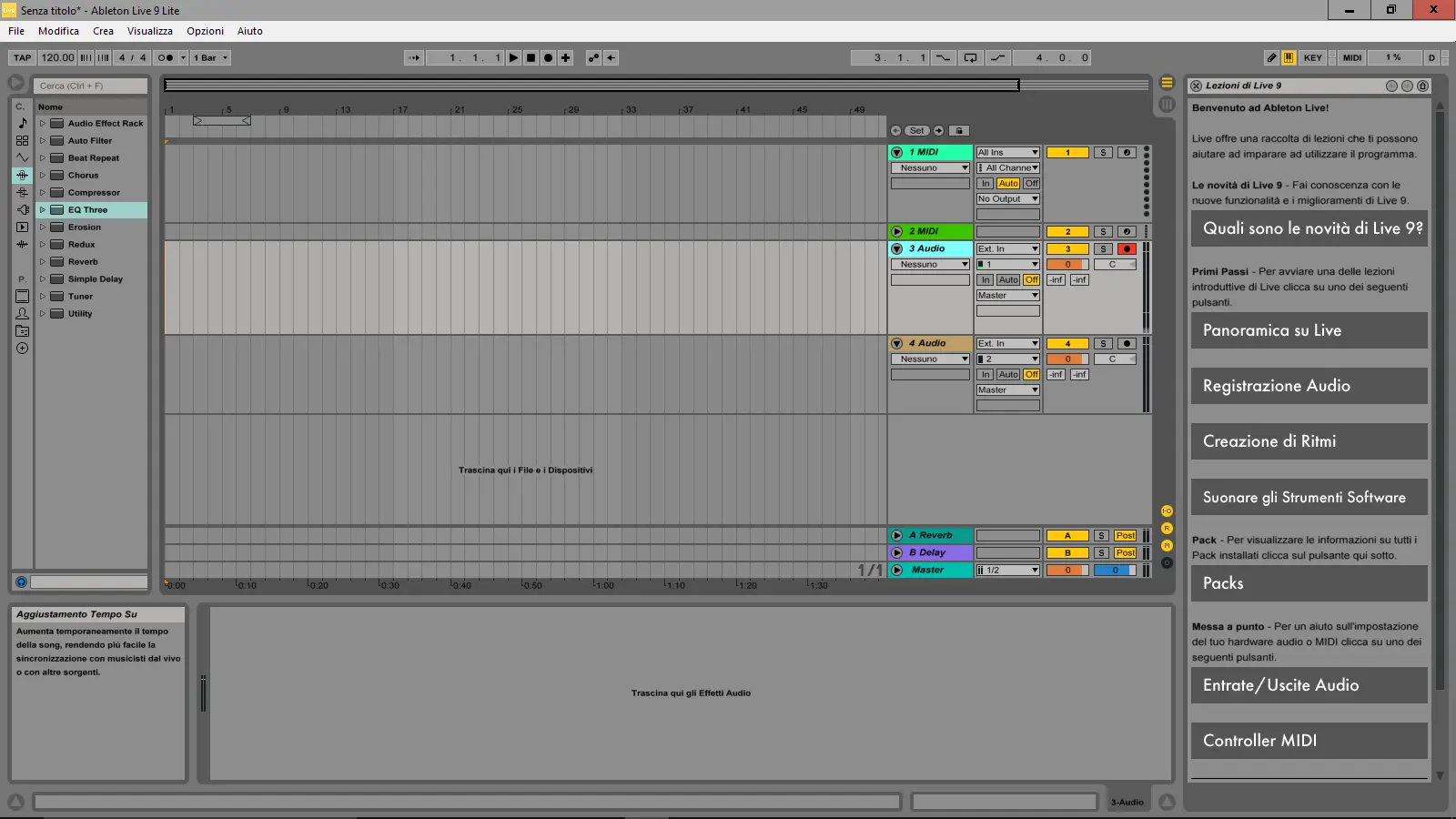Viewport: 1456px width, 819px height.
Task: Toggle the Loop switch
Action: [x=970, y=57]
